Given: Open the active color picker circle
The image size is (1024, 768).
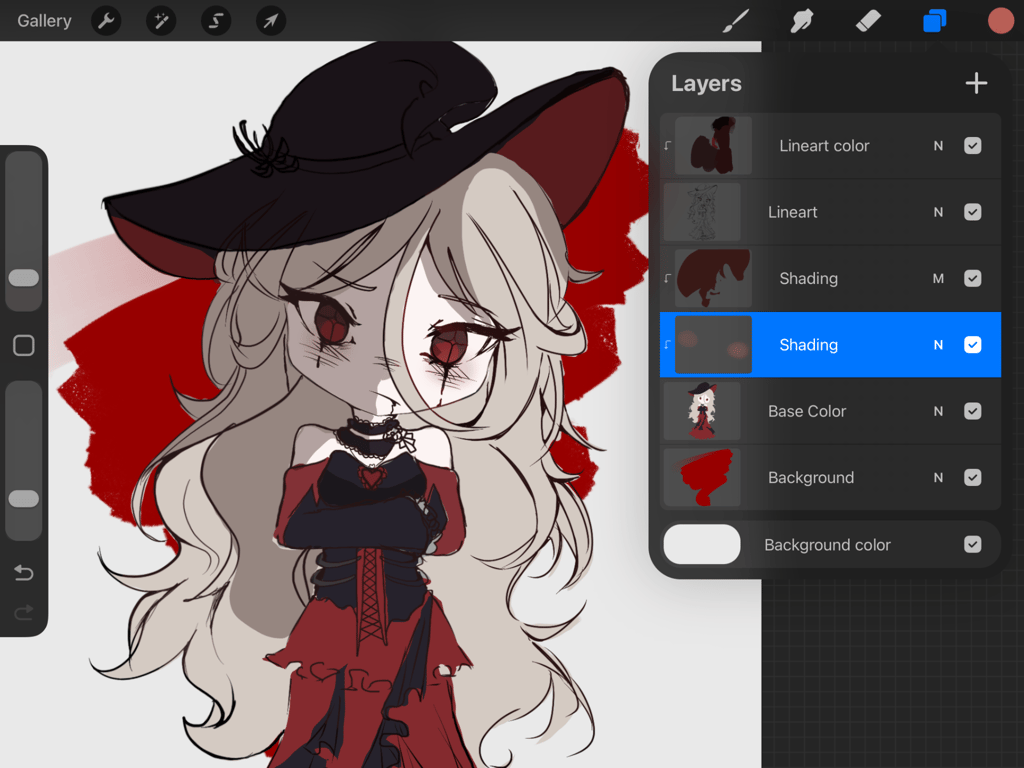Looking at the screenshot, I should [1000, 21].
